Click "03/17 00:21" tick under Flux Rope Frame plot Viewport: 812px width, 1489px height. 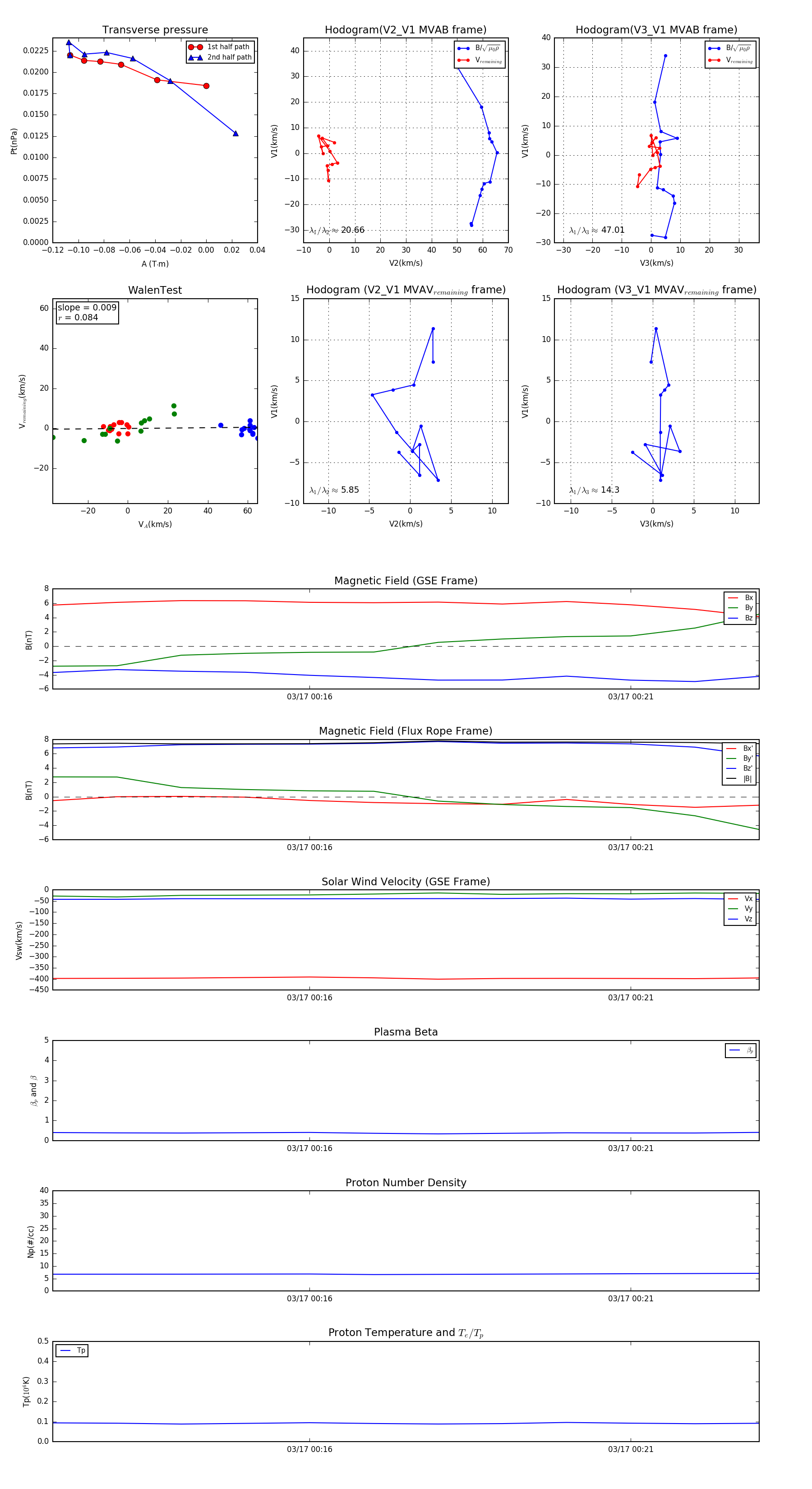click(x=631, y=847)
